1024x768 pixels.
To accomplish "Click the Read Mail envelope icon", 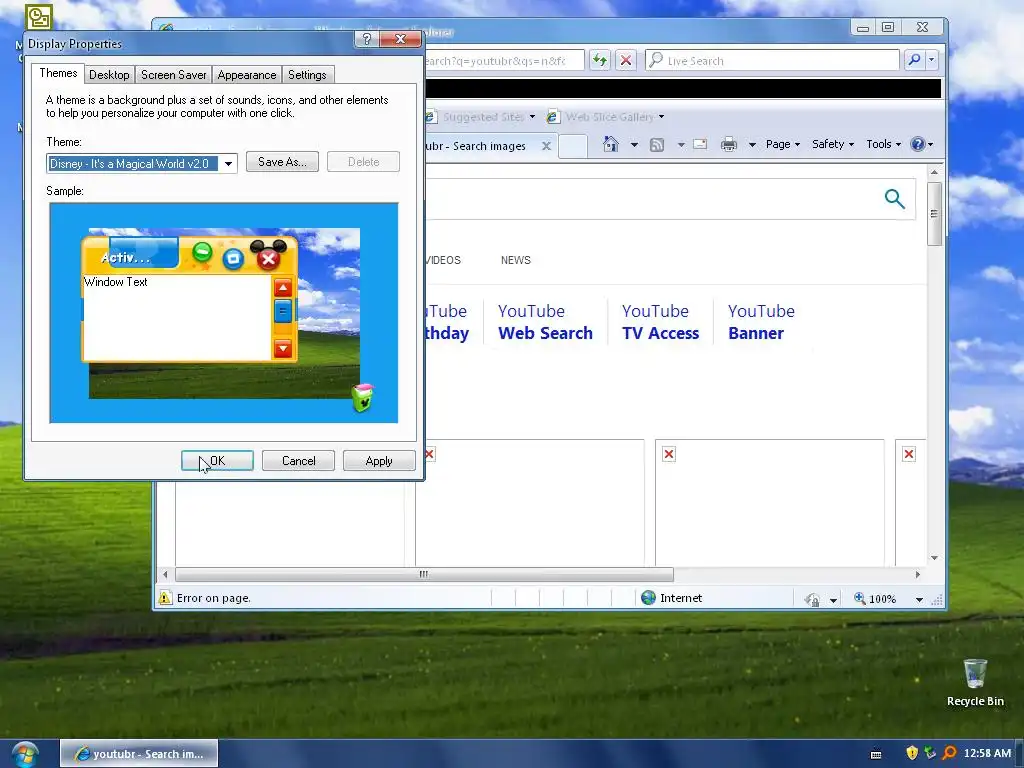I will 700,144.
